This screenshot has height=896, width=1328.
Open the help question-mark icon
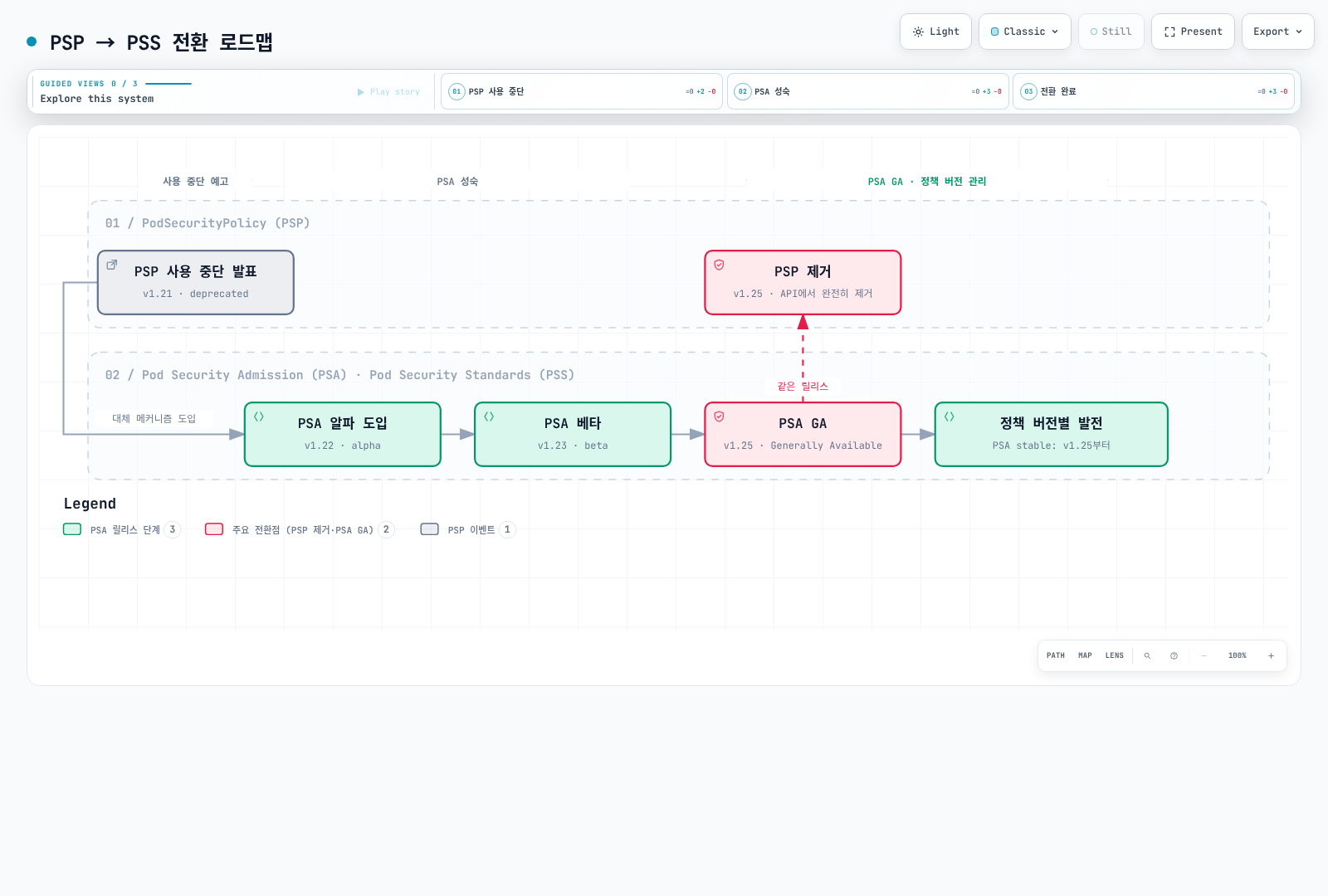tap(1174, 655)
